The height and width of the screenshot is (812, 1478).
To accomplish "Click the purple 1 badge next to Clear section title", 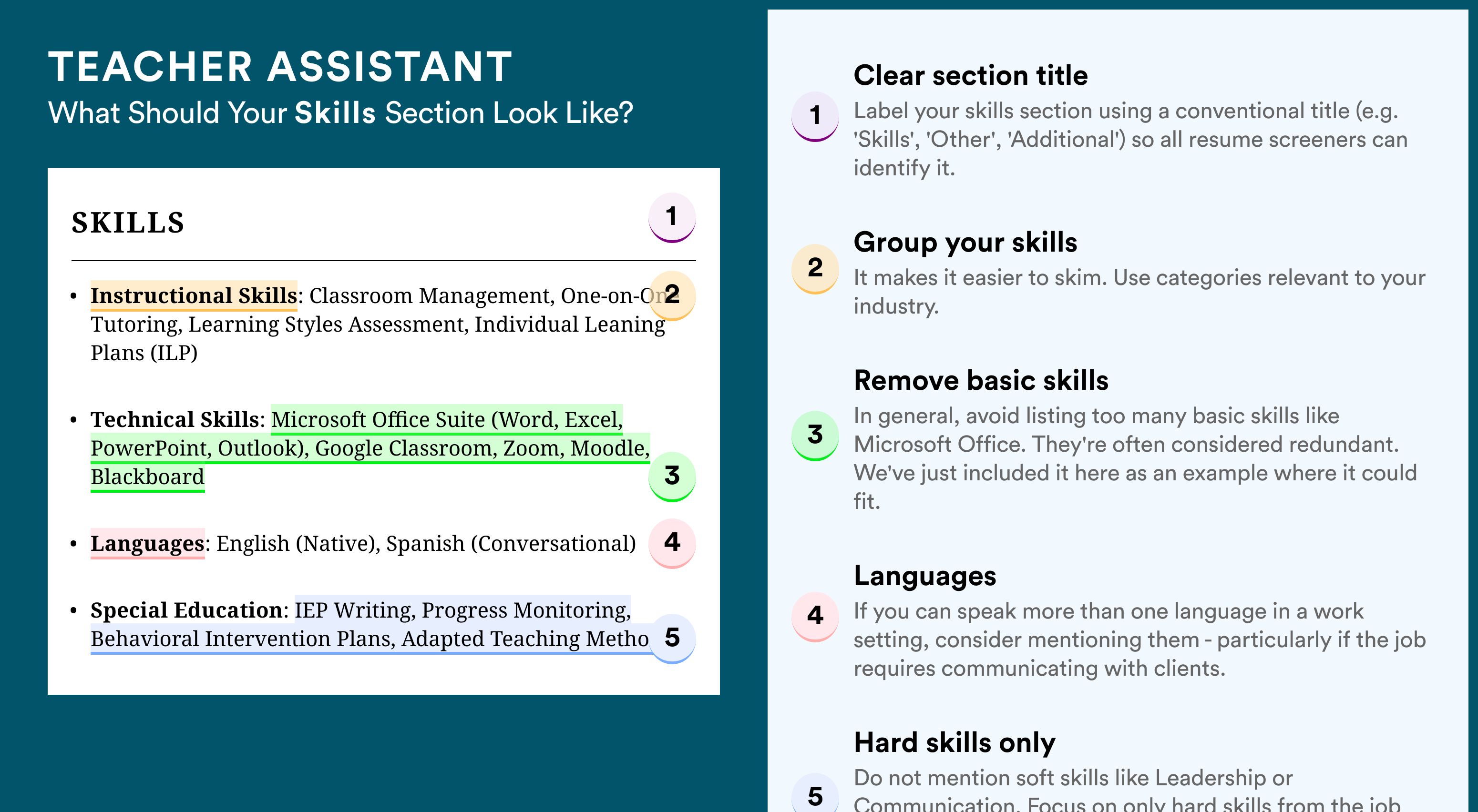I will point(815,116).
